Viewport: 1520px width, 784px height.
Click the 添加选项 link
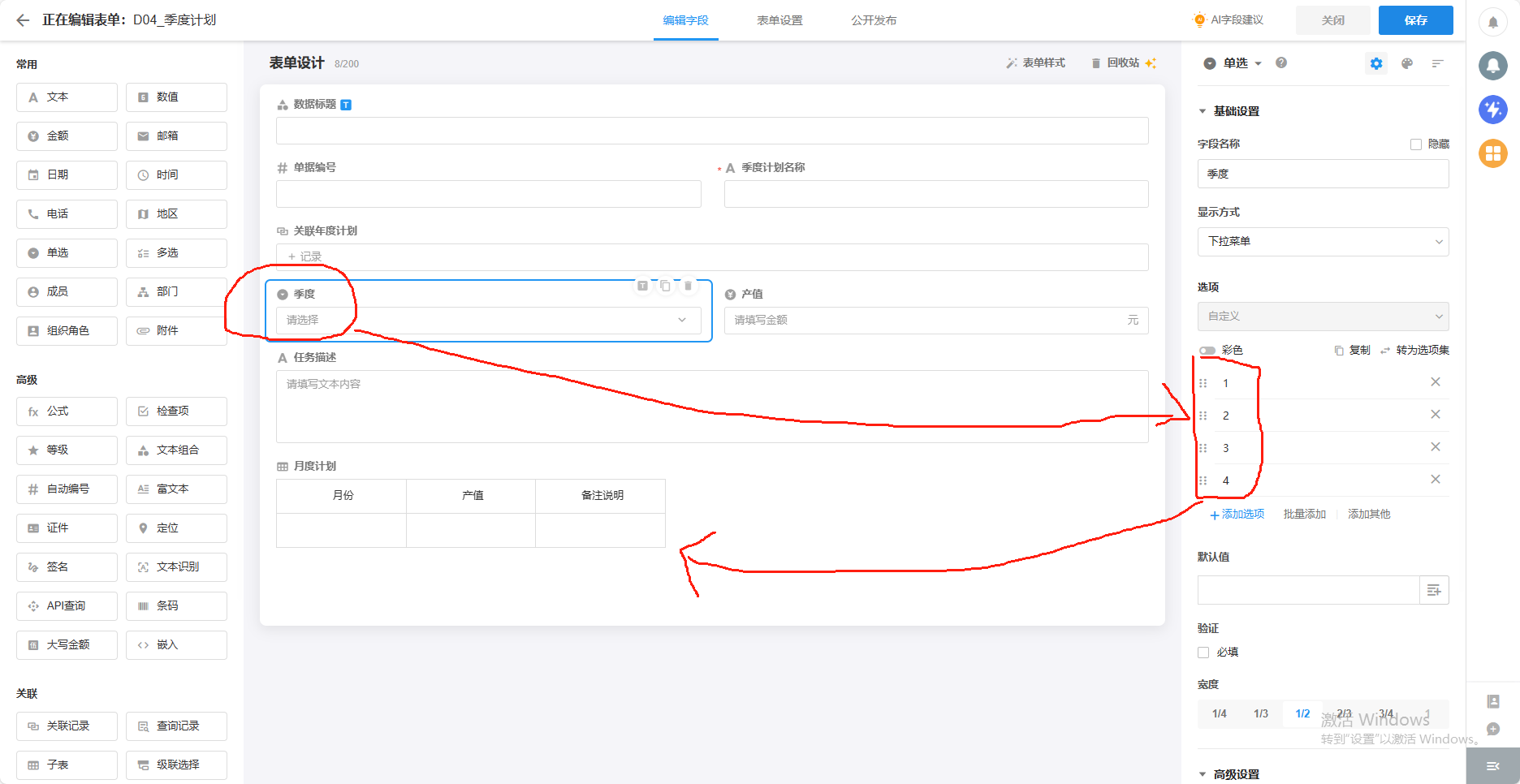(1237, 515)
